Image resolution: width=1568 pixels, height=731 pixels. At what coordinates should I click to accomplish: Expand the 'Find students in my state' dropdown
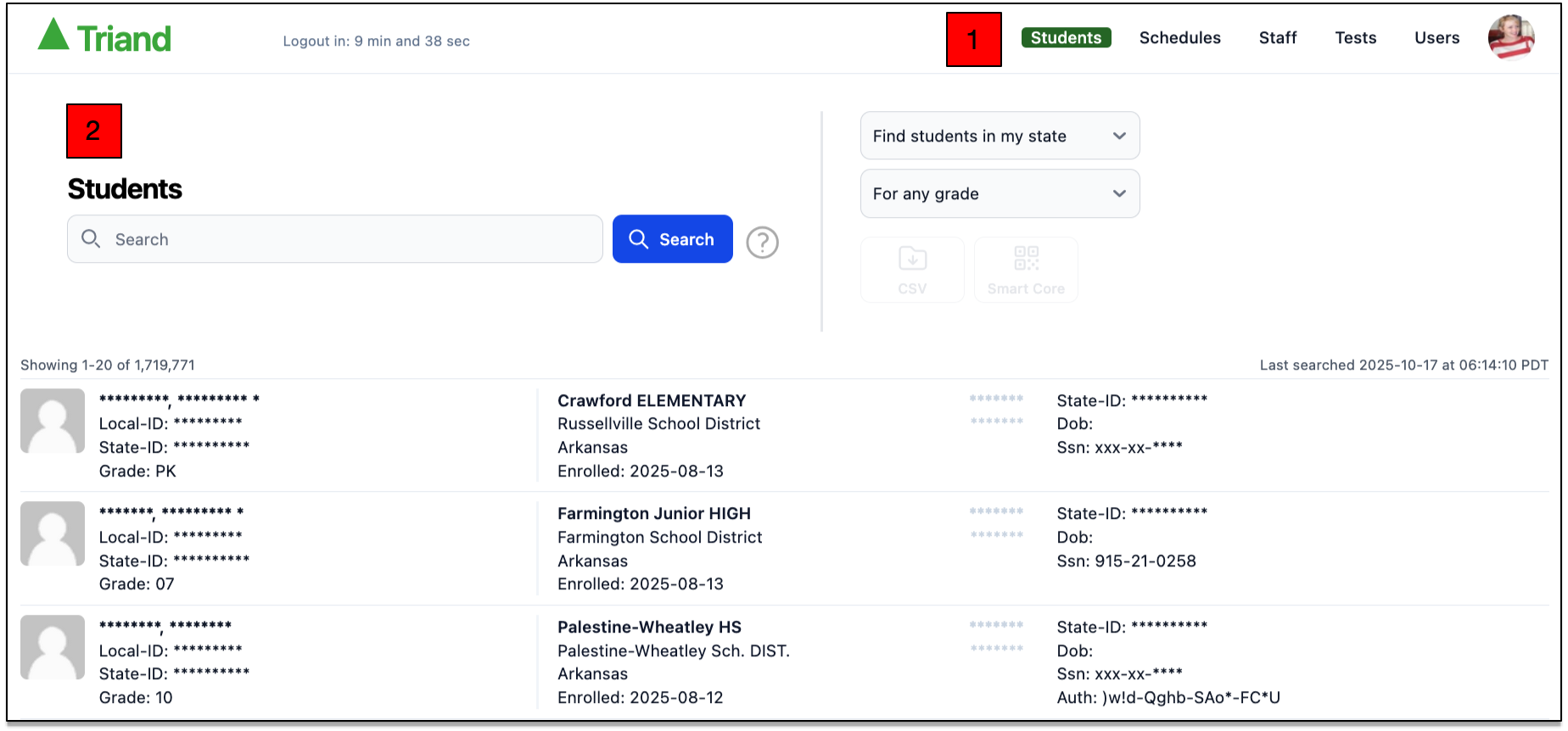[1000, 136]
